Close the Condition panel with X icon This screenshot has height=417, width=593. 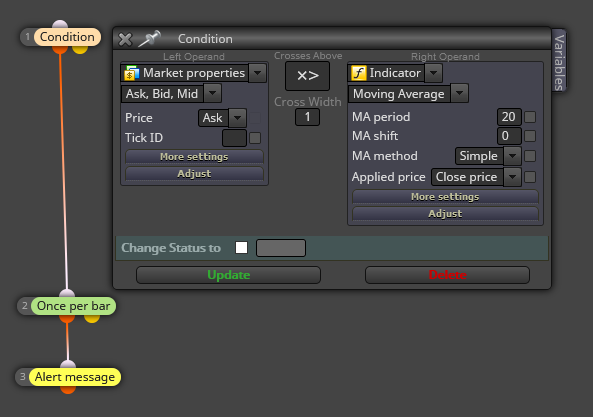click(x=125, y=39)
